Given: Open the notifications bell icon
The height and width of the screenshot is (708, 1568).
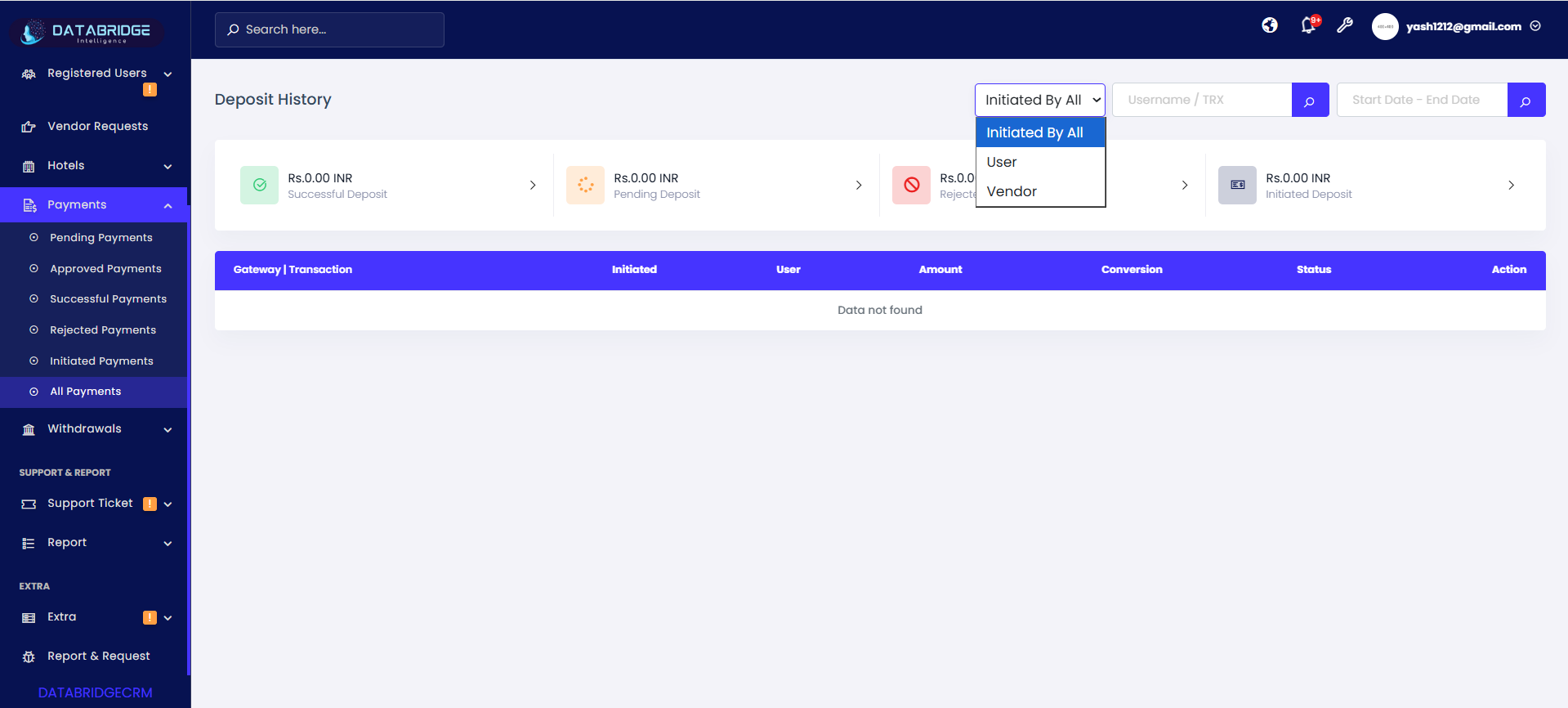Looking at the screenshot, I should [1309, 25].
